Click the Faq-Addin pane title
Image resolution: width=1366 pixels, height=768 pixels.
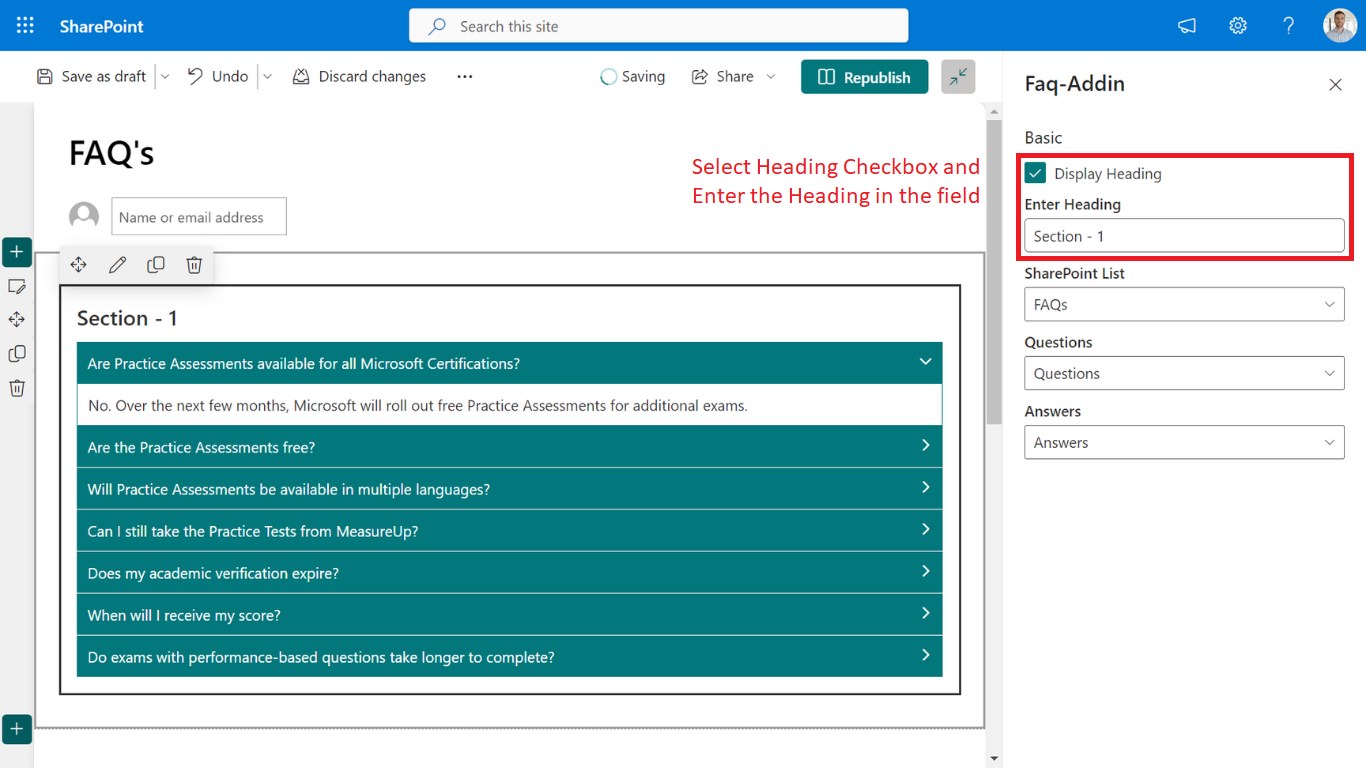pyautogui.click(x=1075, y=84)
